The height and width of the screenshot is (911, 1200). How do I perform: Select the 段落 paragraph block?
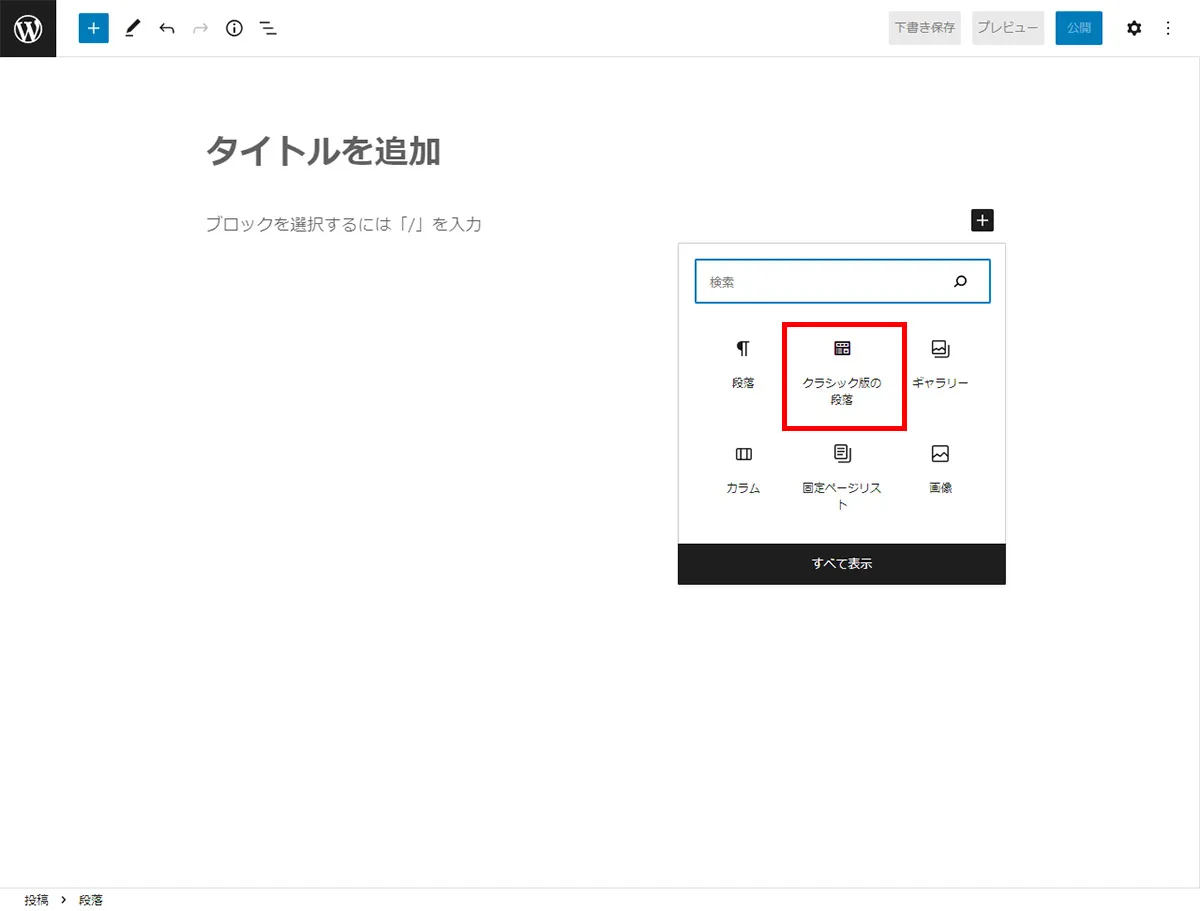pos(743,363)
